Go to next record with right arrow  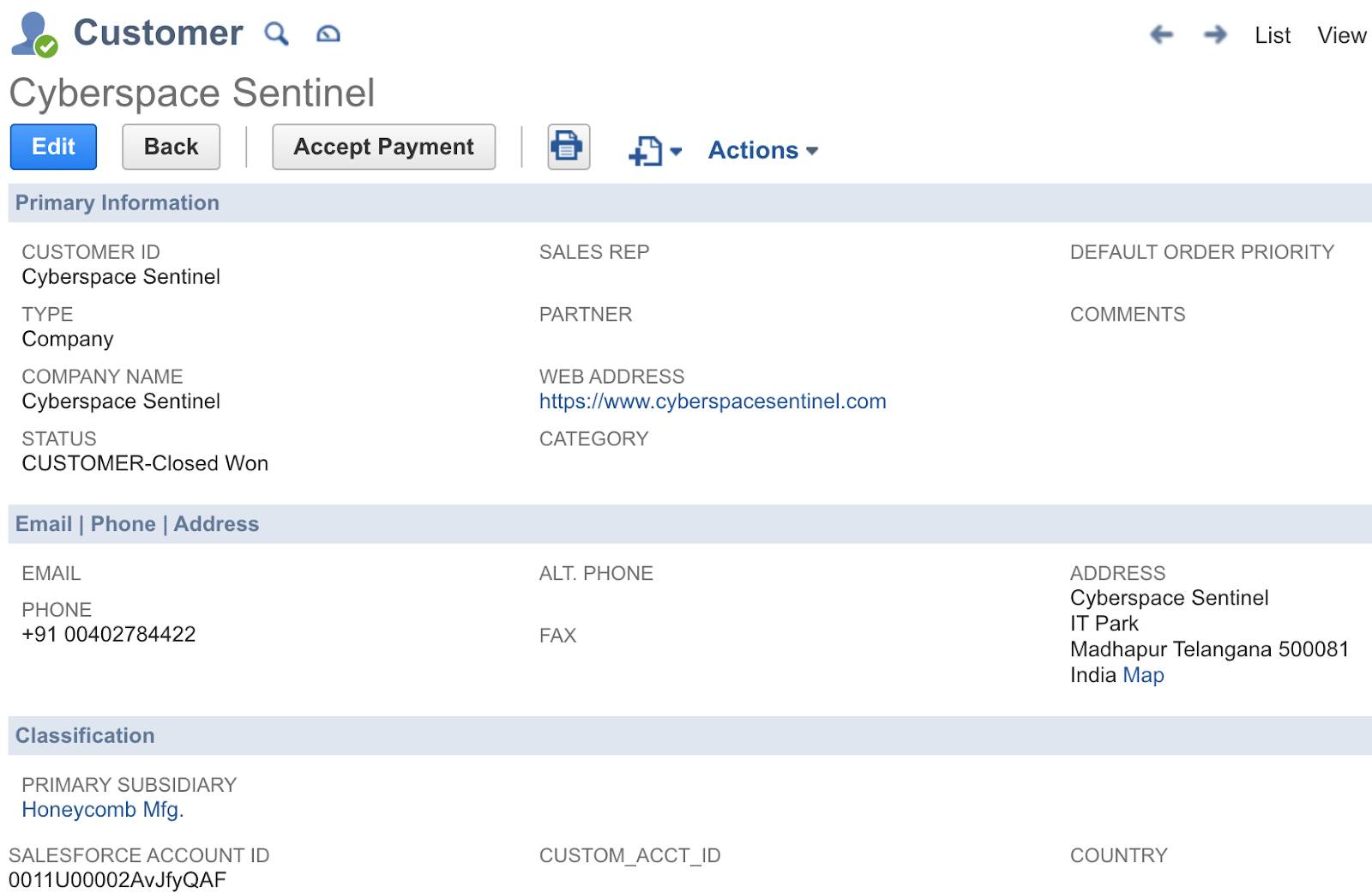coord(1215,34)
